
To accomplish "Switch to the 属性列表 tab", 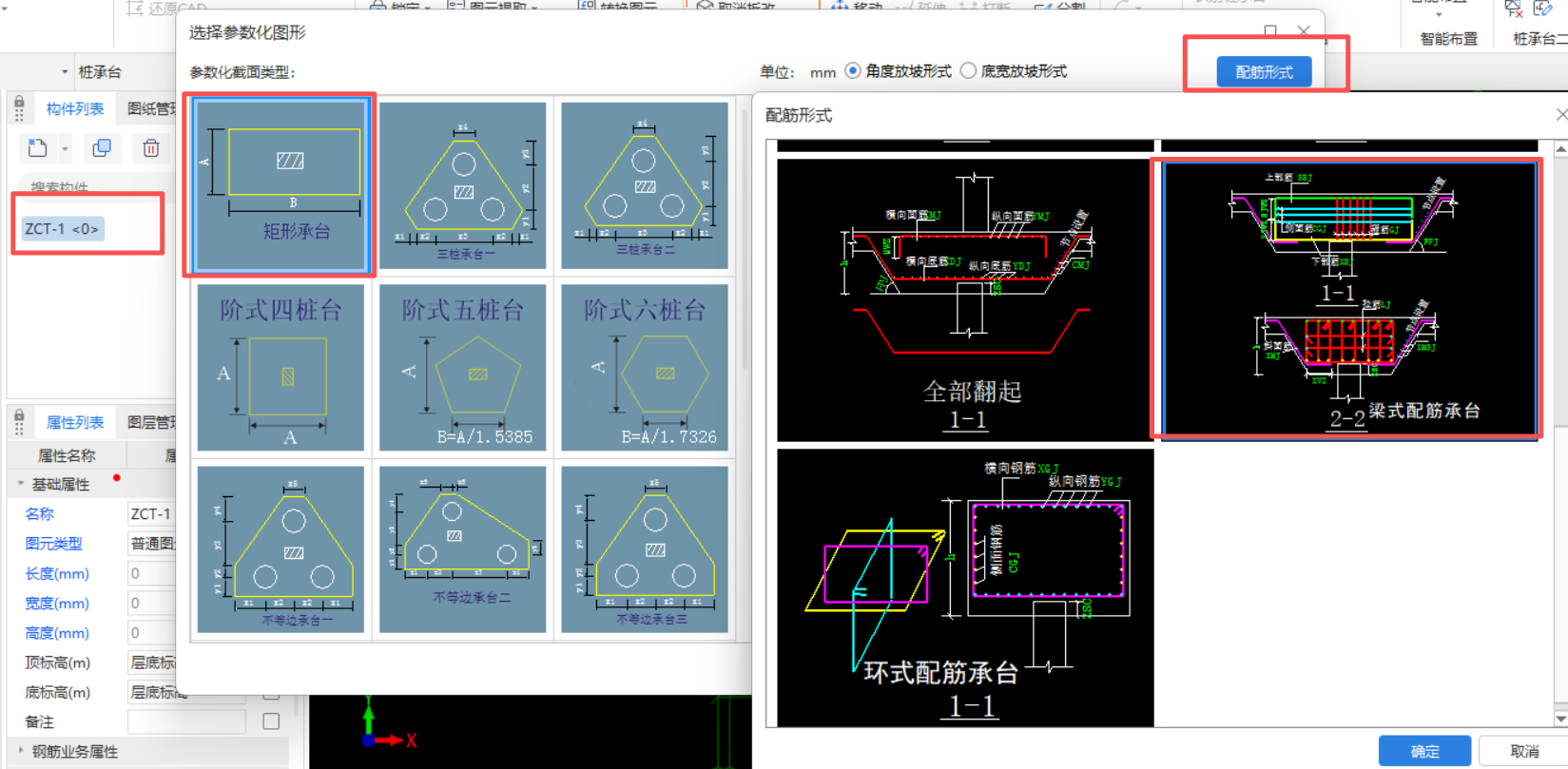I will pos(75,422).
